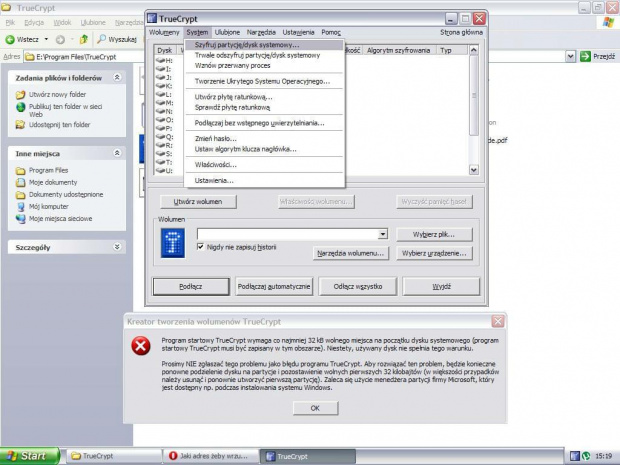Open Moje dokumenty from Inne miejsca
Screen dimensions: 620x465
coord(53,182)
